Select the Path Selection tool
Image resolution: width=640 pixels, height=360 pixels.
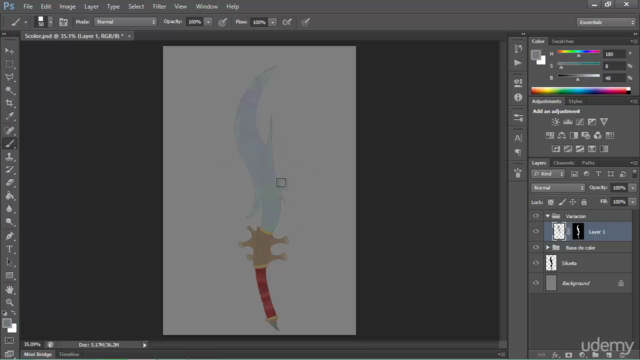point(9,262)
